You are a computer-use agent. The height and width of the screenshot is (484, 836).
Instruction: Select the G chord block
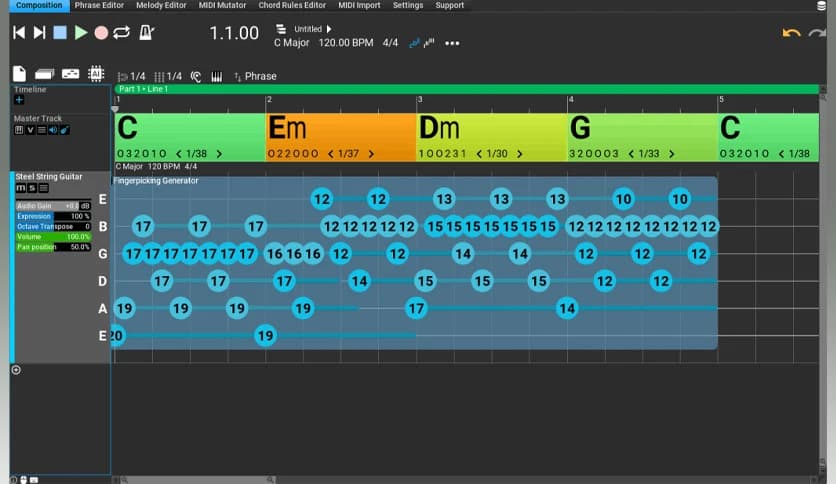click(x=642, y=137)
